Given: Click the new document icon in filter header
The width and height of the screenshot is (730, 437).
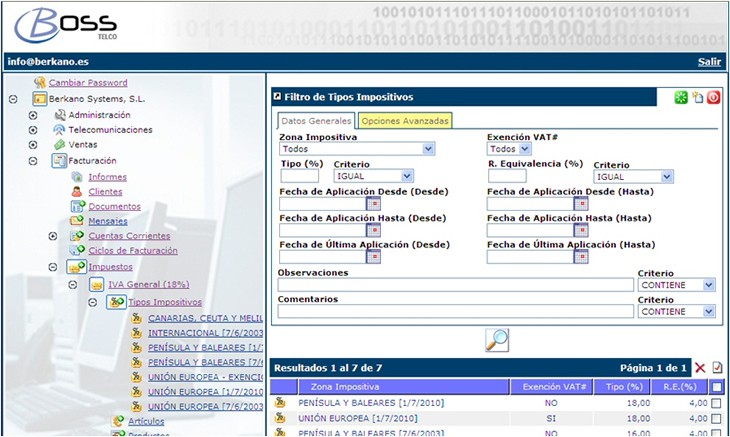Looking at the screenshot, I should [697, 97].
